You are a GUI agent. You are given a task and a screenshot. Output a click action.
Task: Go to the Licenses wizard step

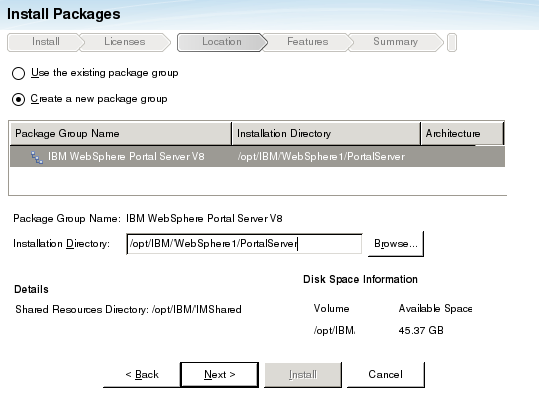click(x=125, y=42)
